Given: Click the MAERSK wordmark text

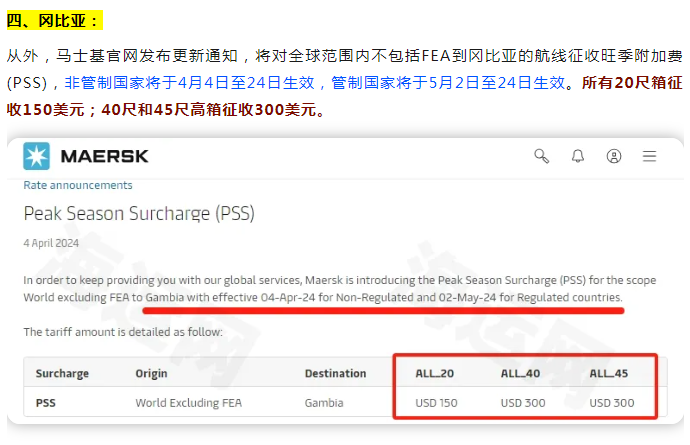Looking at the screenshot, I should tap(105, 156).
